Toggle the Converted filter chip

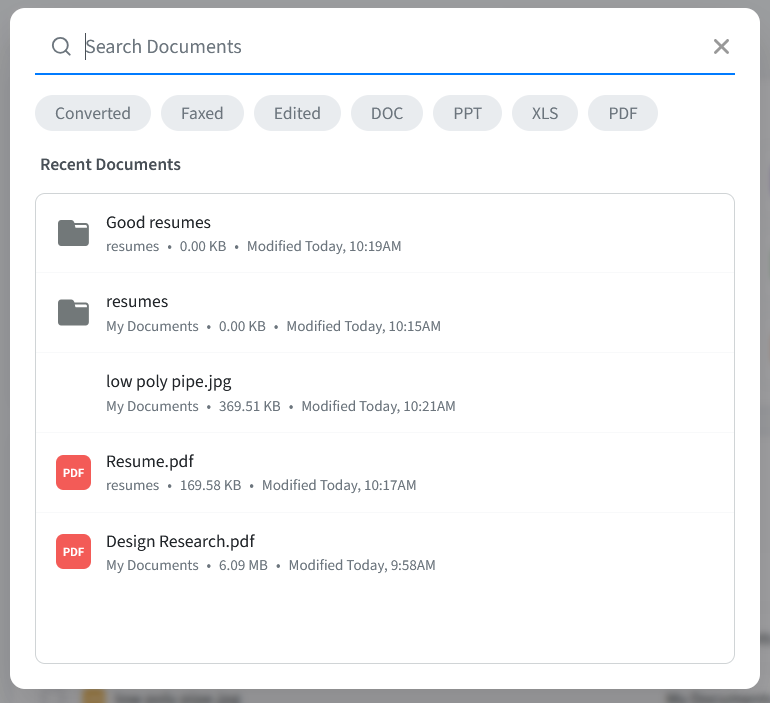(93, 113)
